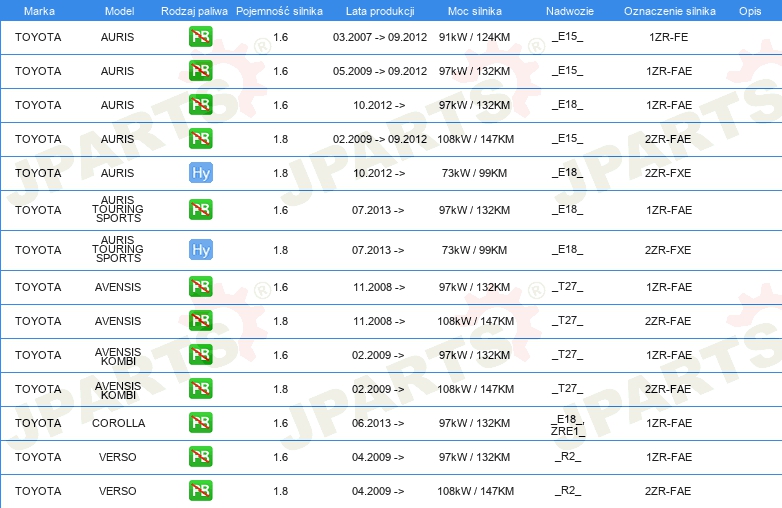Select date range 05.2009 -> 09.2012
This screenshot has height=508, width=782.
(380, 71)
